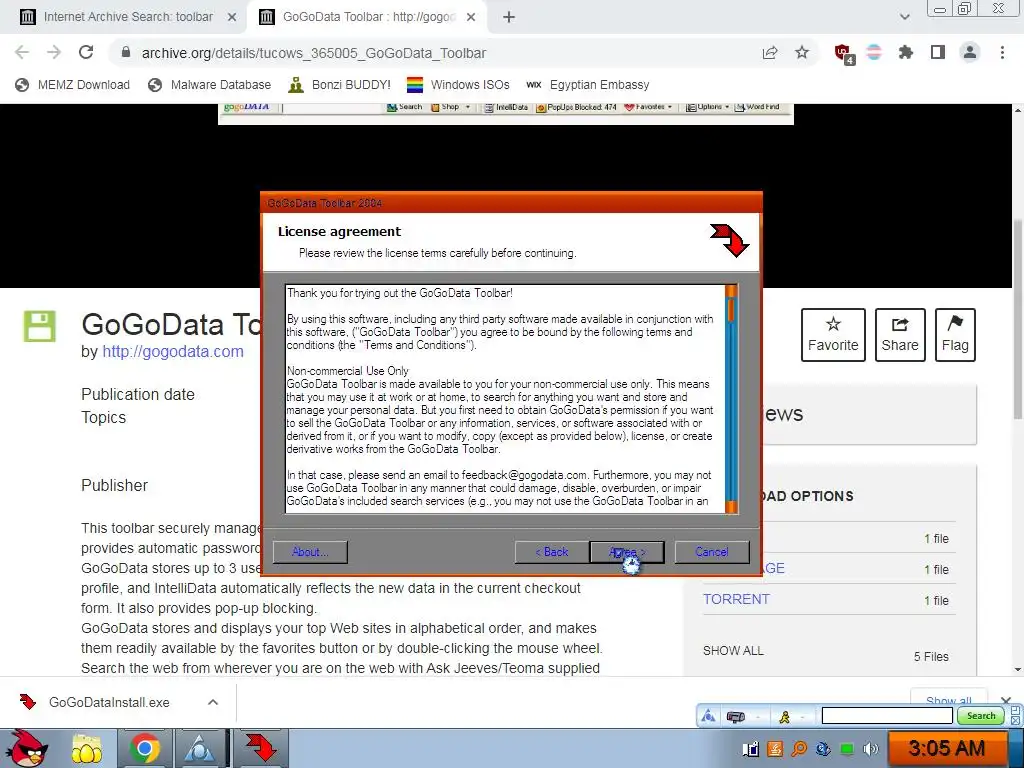Open Bonzi BUDDY! bookmark
This screenshot has height=768, width=1024.
coord(340,85)
